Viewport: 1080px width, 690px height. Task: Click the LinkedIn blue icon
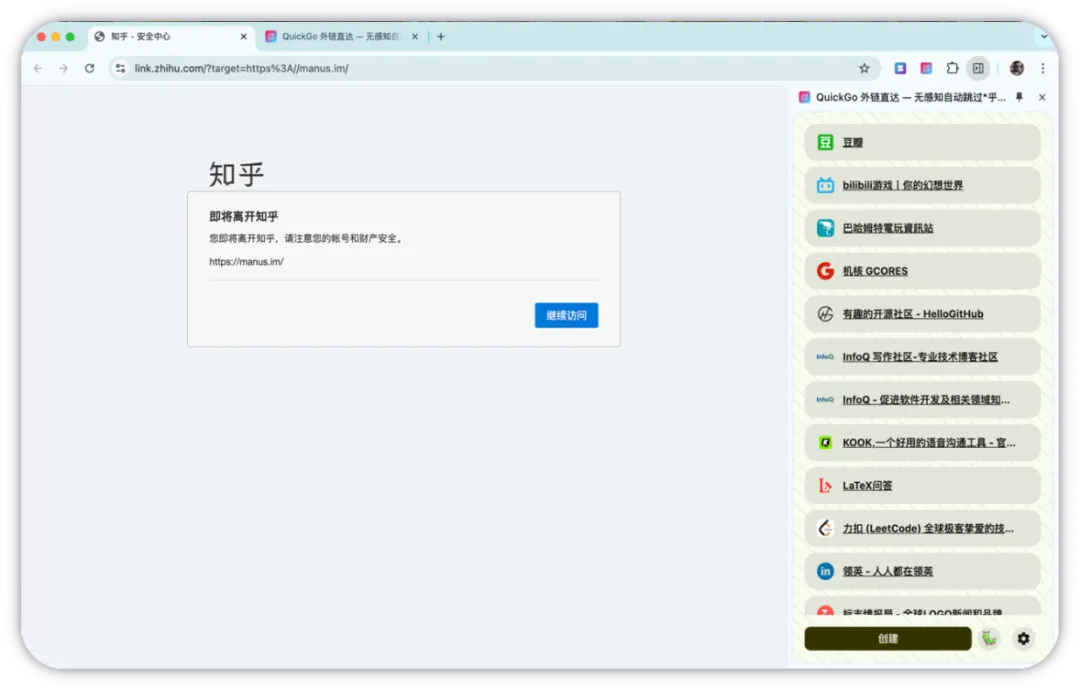tap(825, 572)
